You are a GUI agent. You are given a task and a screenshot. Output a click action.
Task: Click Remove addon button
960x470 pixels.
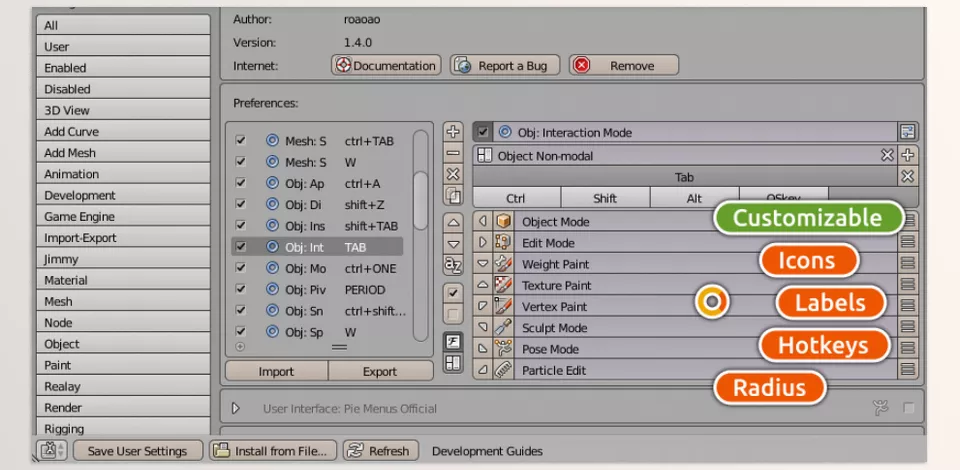coord(623,65)
